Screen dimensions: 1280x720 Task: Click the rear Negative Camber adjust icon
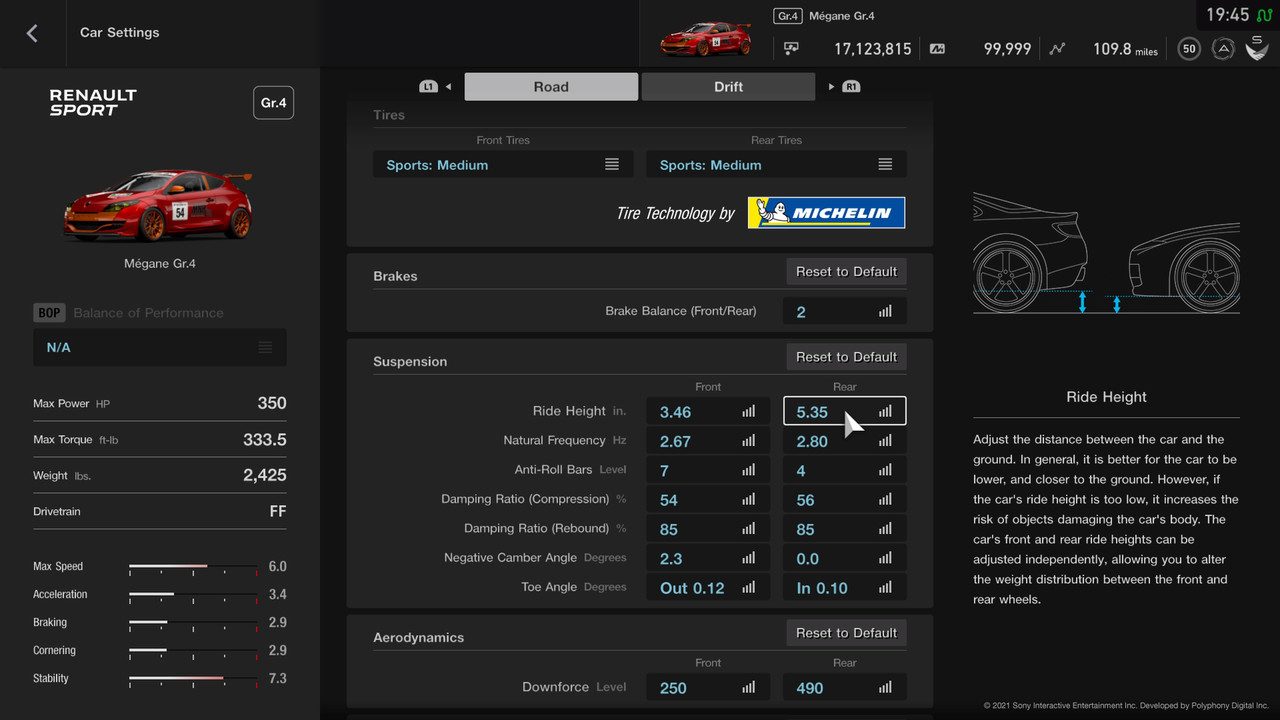[x=885, y=558]
